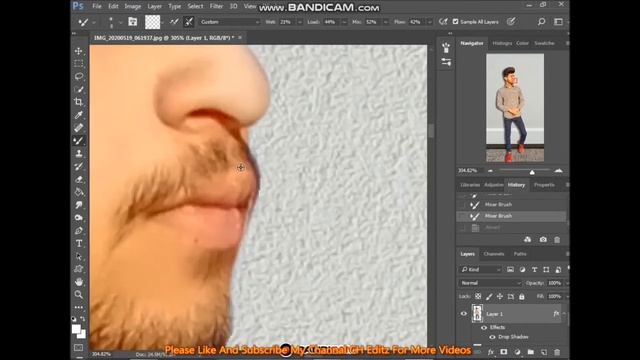Select the Ruler tool in toolbar
Screen dimensions: 640x360
79,128
